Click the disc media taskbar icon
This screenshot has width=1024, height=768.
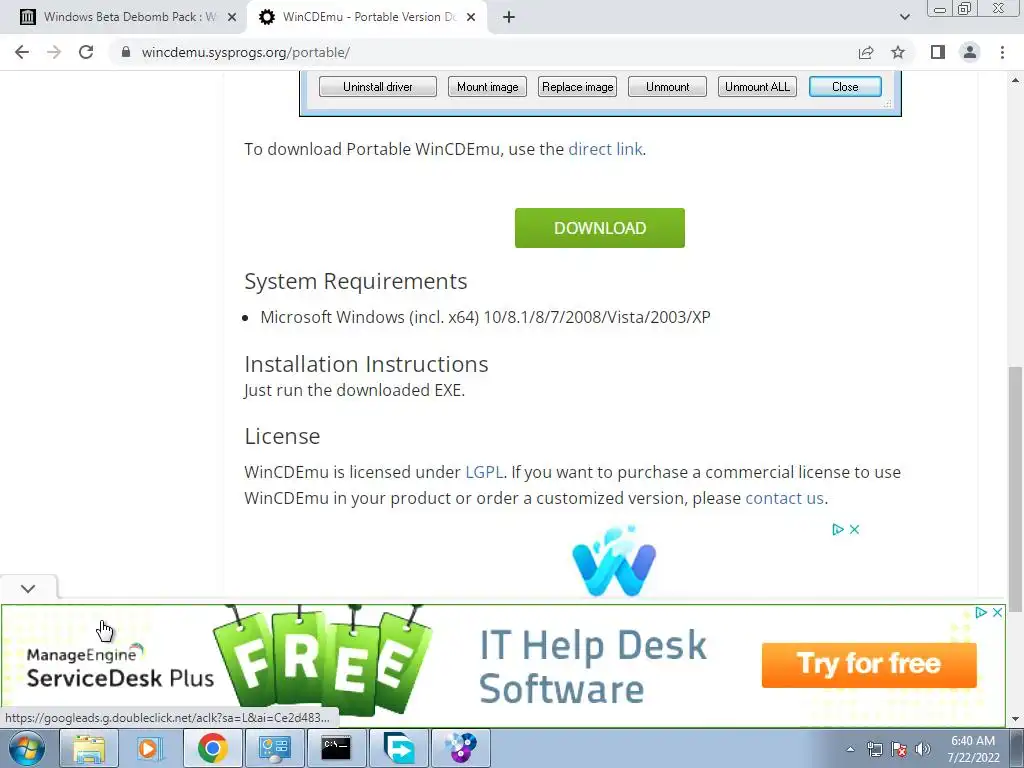(460, 748)
